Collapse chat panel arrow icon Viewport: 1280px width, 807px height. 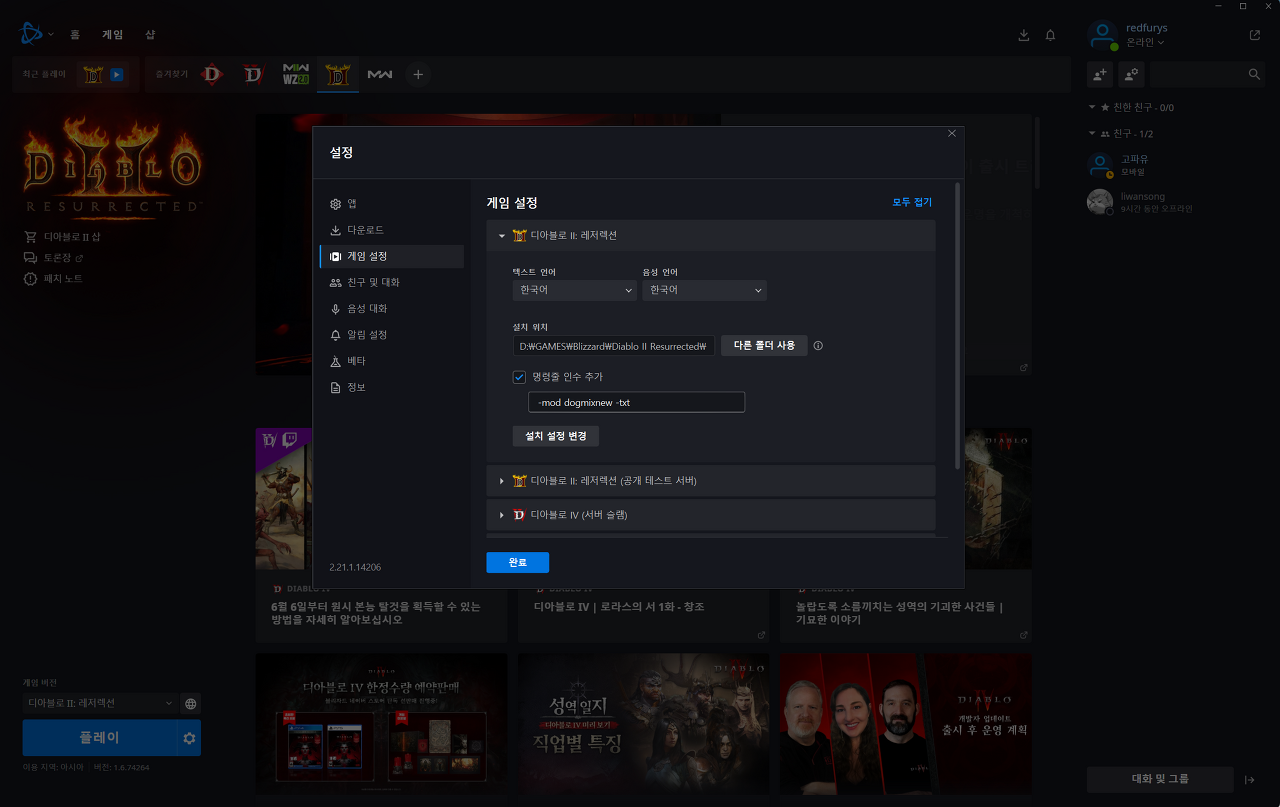click(x=1249, y=780)
